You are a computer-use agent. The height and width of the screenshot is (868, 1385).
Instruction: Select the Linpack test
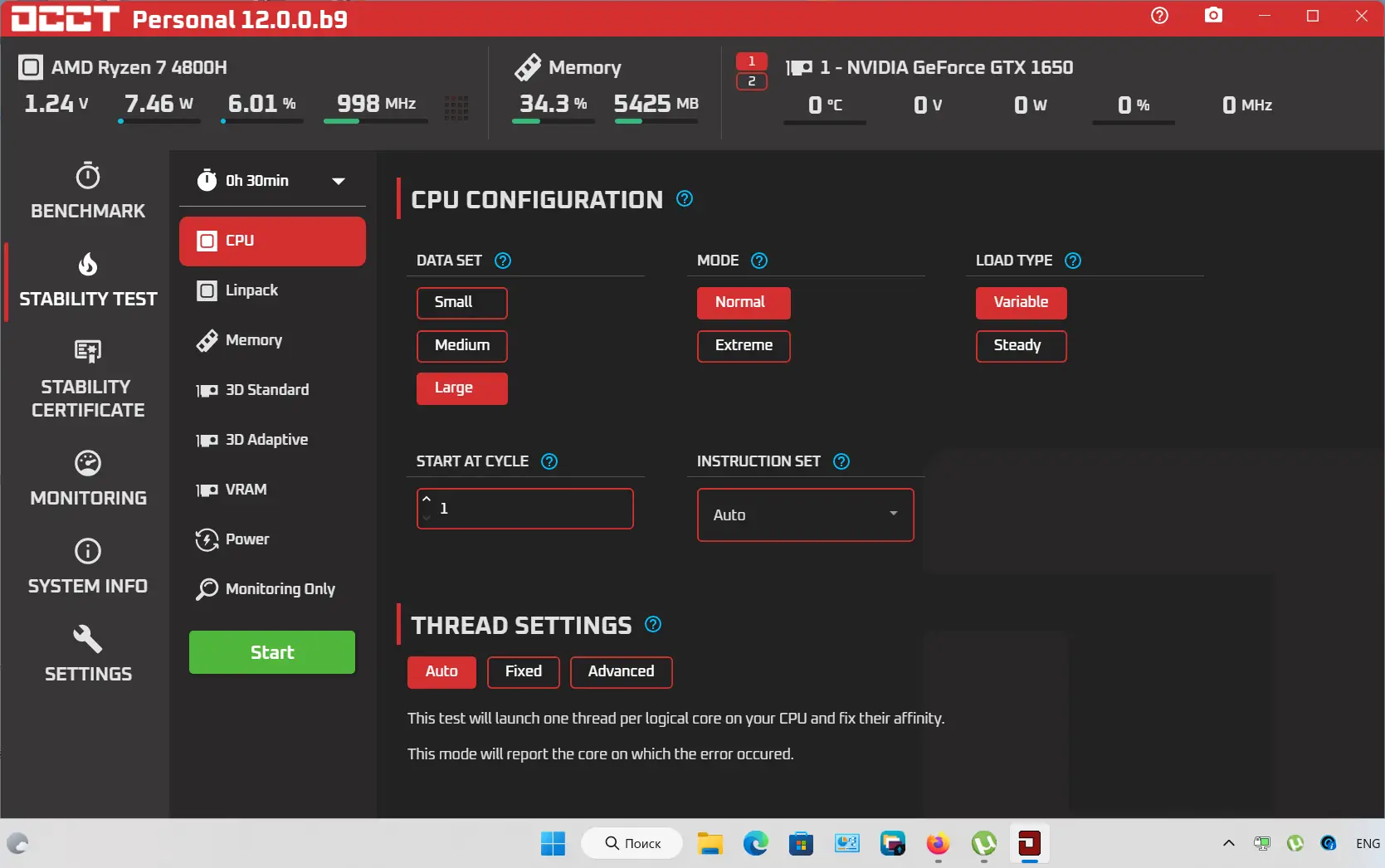[272, 290]
